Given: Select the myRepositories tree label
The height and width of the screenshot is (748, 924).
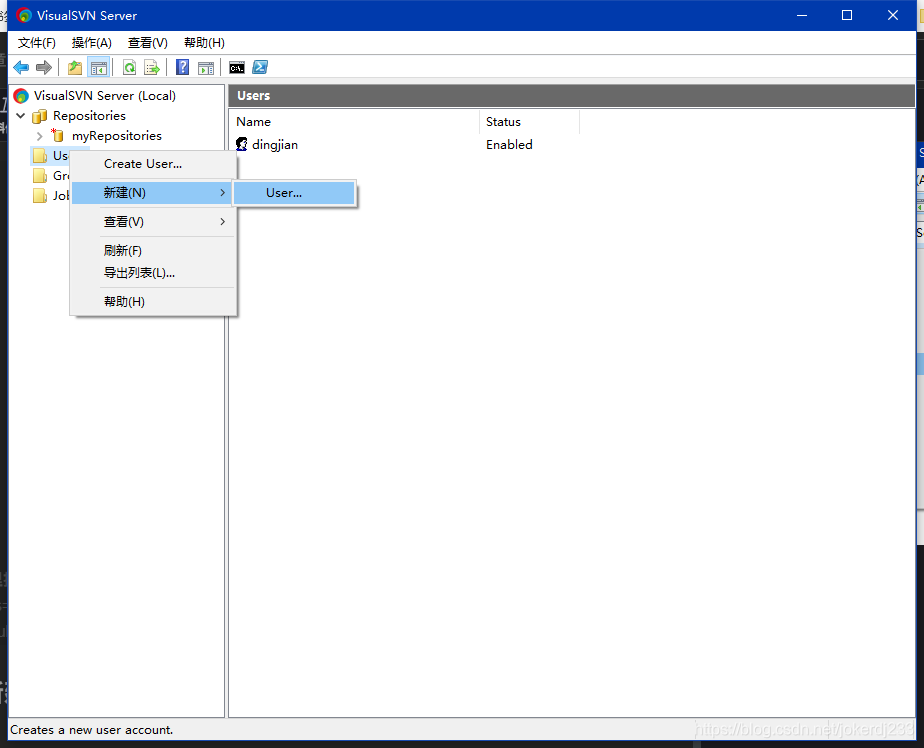Looking at the screenshot, I should click(x=117, y=136).
